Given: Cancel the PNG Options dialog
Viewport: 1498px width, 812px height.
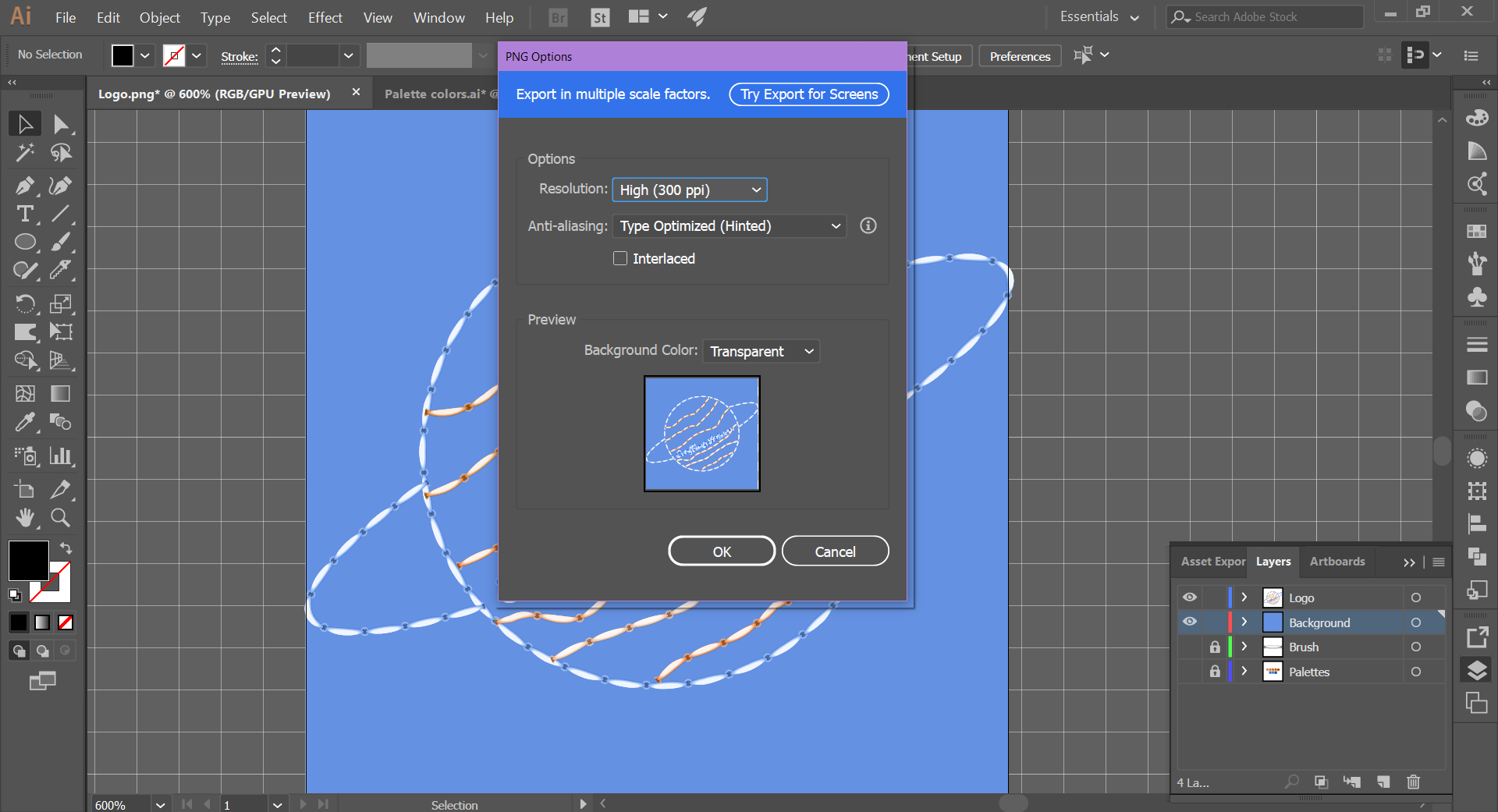Looking at the screenshot, I should [x=835, y=551].
